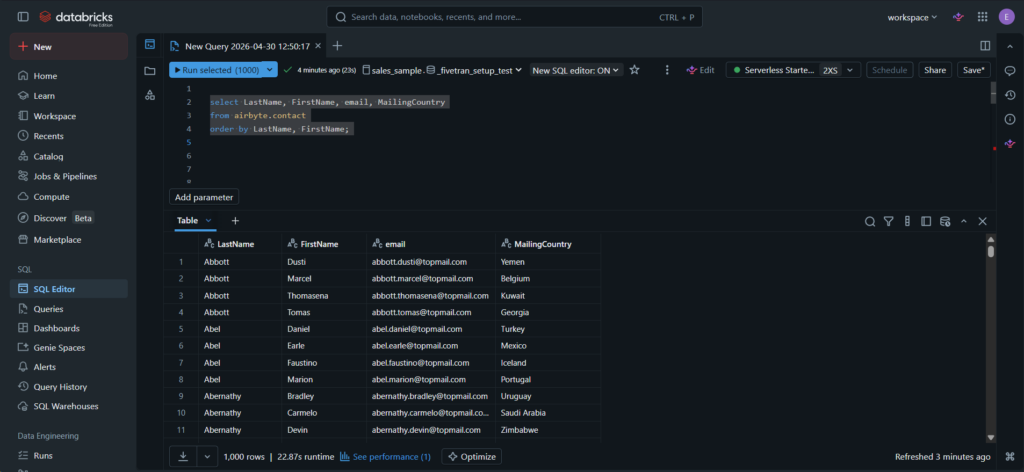Toggle the New SQL editor: ON dropdown
Viewport: 1024px width, 472px height.
pyautogui.click(x=576, y=70)
